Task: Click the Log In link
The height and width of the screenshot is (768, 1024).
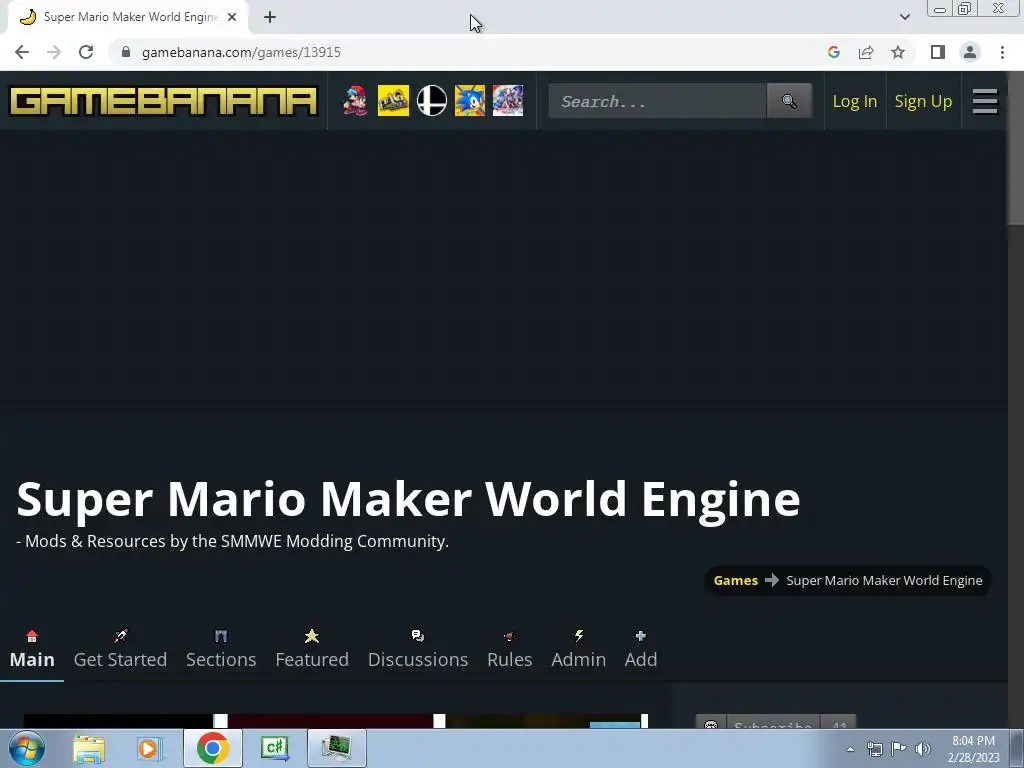Action: (x=854, y=101)
